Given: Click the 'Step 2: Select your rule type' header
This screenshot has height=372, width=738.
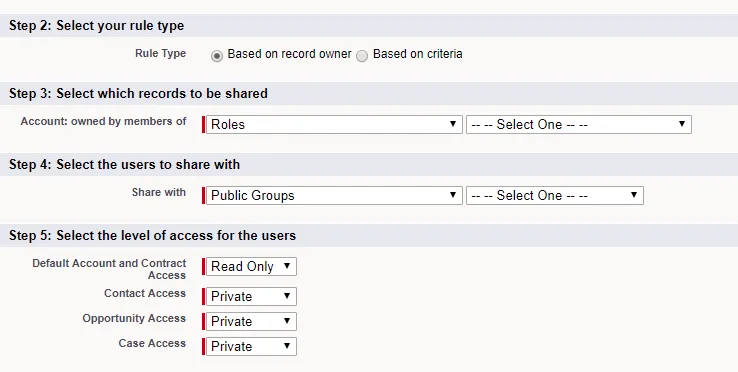Looking at the screenshot, I should point(96,25).
